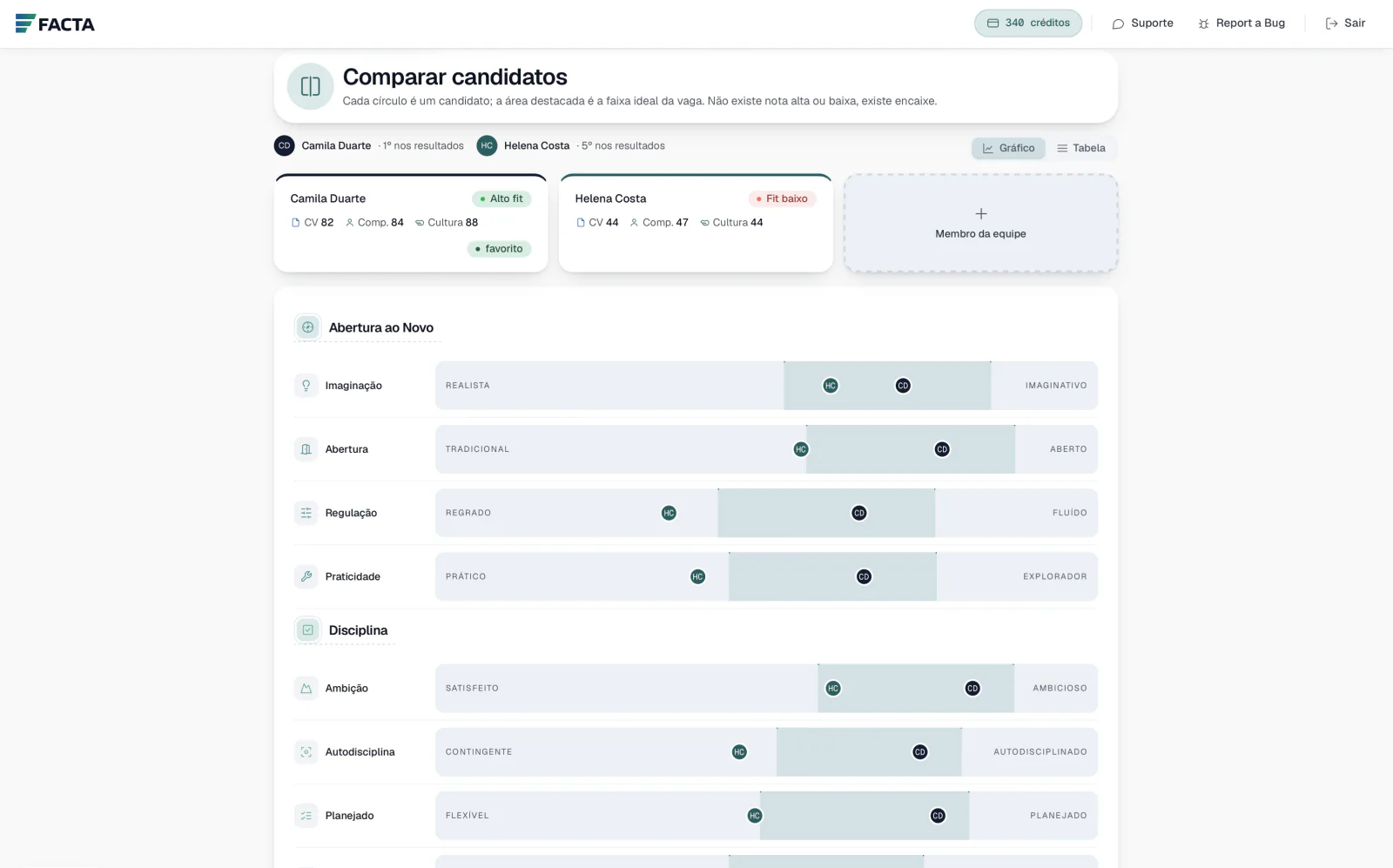Click Camila's Comp. 84 score
This screenshot has height=868, width=1393.
[x=374, y=223]
